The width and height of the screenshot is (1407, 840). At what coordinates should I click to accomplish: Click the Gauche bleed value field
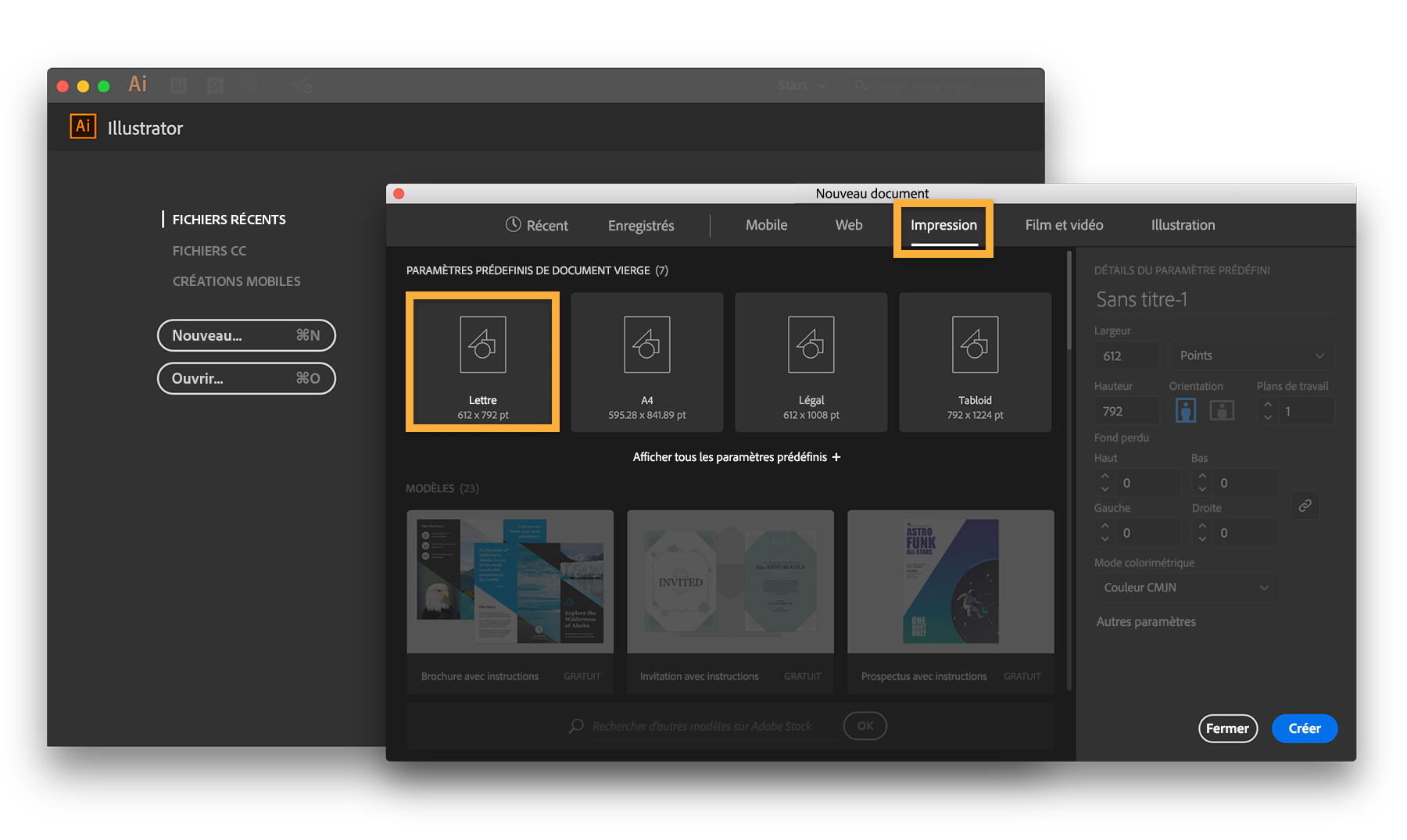tap(1147, 533)
